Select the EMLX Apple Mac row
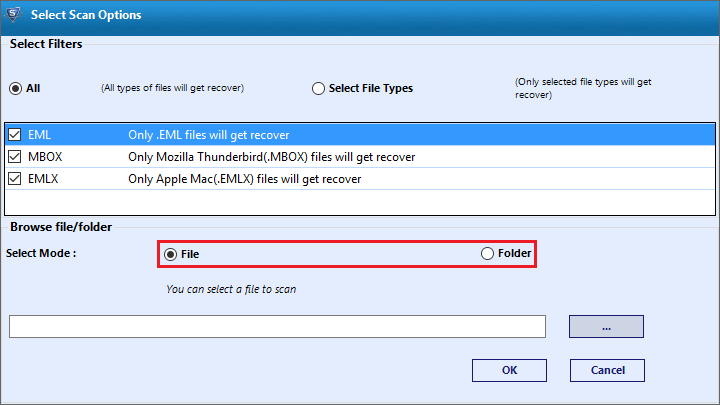This screenshot has height=405, width=720. coord(360,179)
